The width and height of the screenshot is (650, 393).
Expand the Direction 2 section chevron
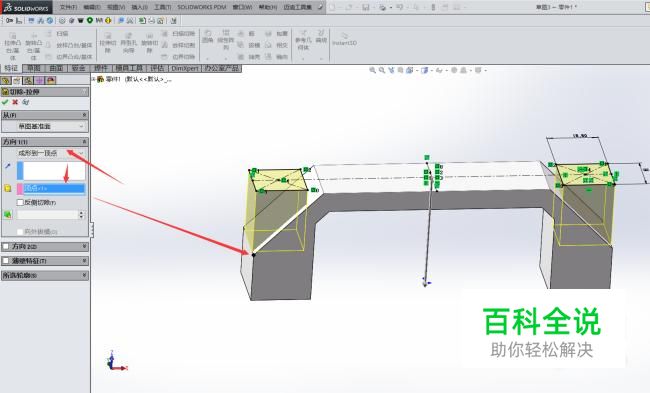point(84,246)
